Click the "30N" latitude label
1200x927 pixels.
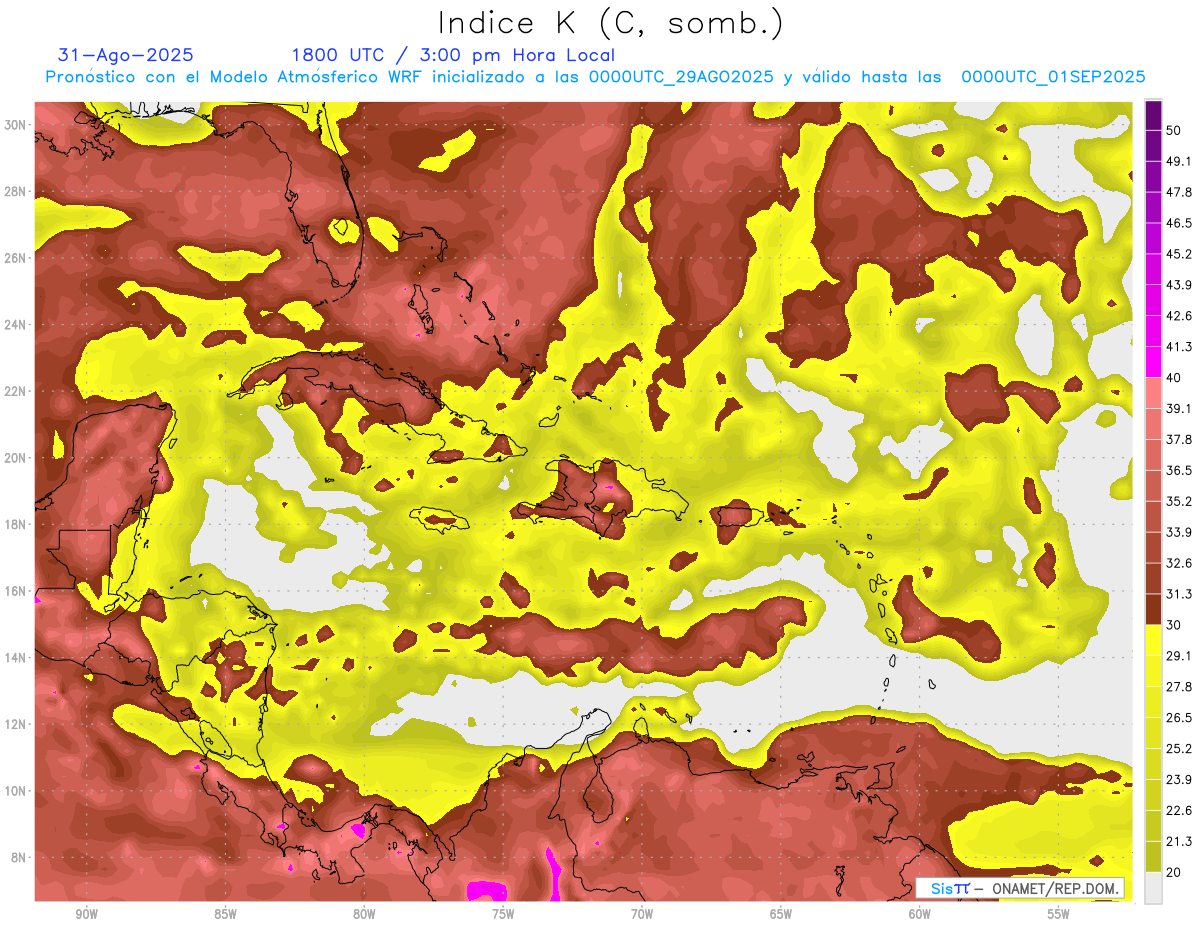click(x=15, y=125)
